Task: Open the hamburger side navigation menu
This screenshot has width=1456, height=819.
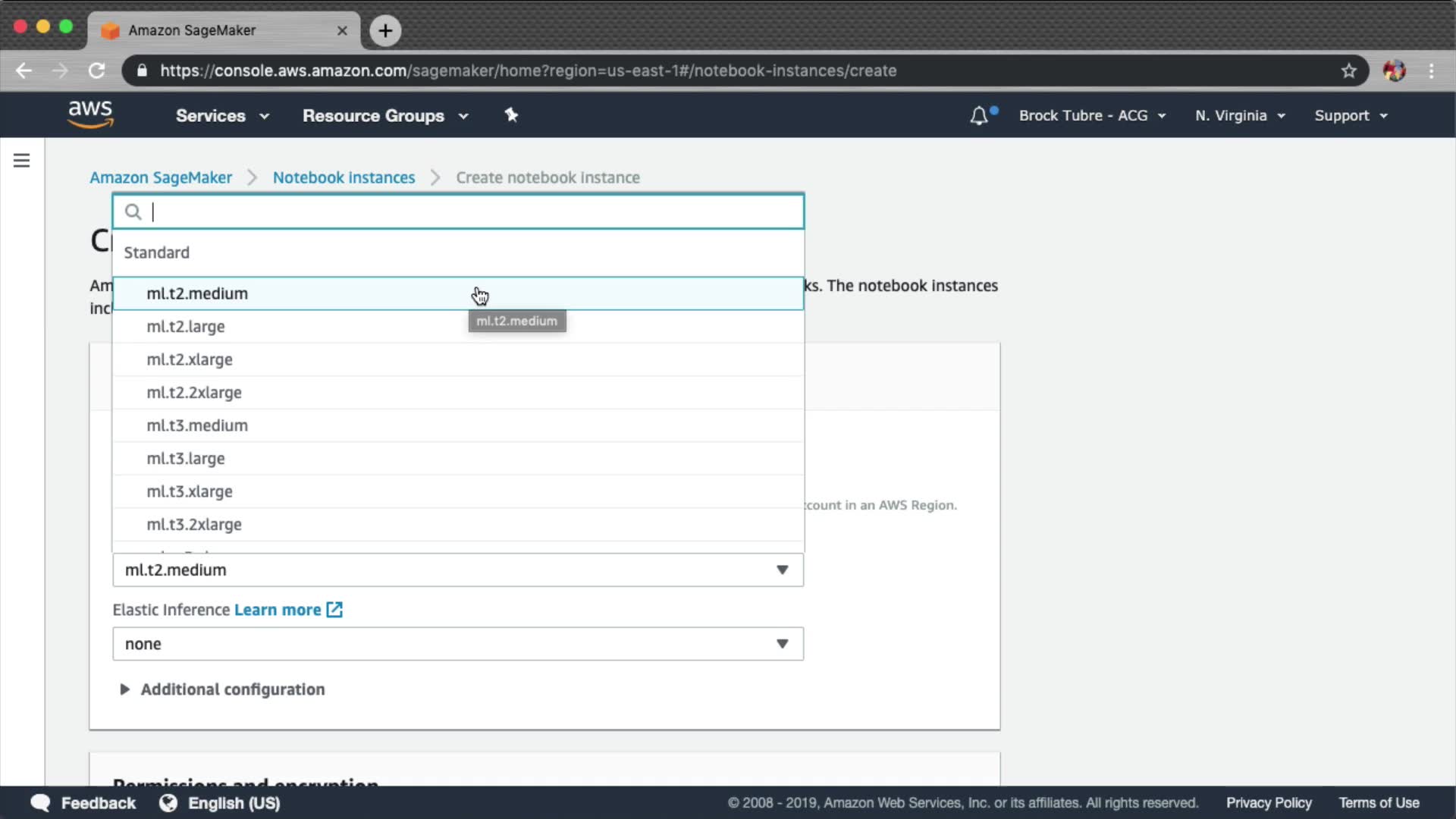Action: 21,161
